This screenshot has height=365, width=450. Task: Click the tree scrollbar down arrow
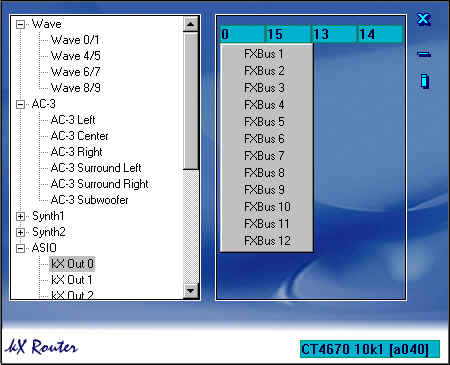(x=191, y=291)
